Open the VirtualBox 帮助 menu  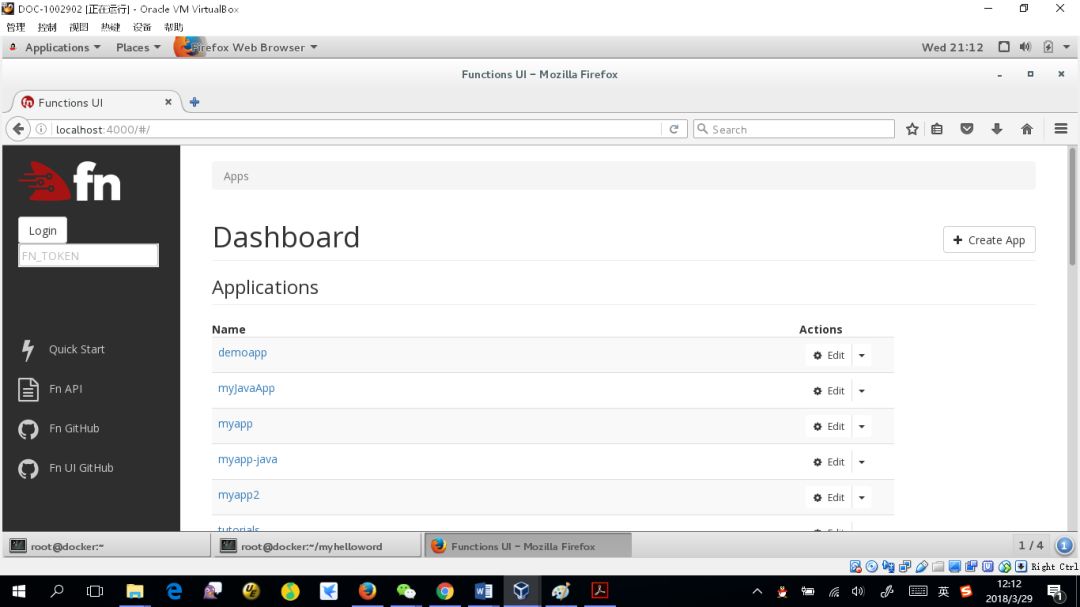174,28
